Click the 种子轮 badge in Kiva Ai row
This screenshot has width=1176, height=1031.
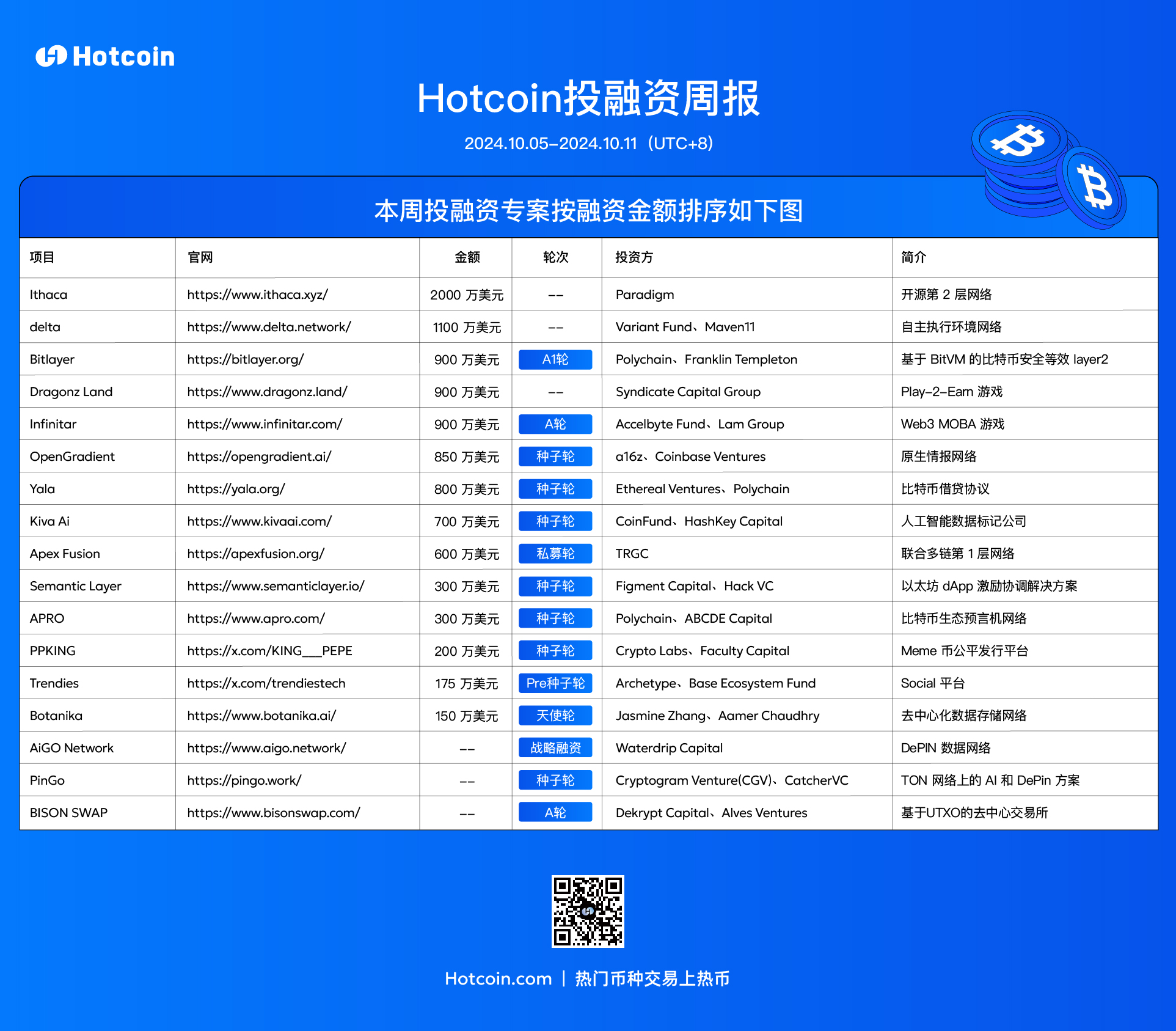pos(555,521)
